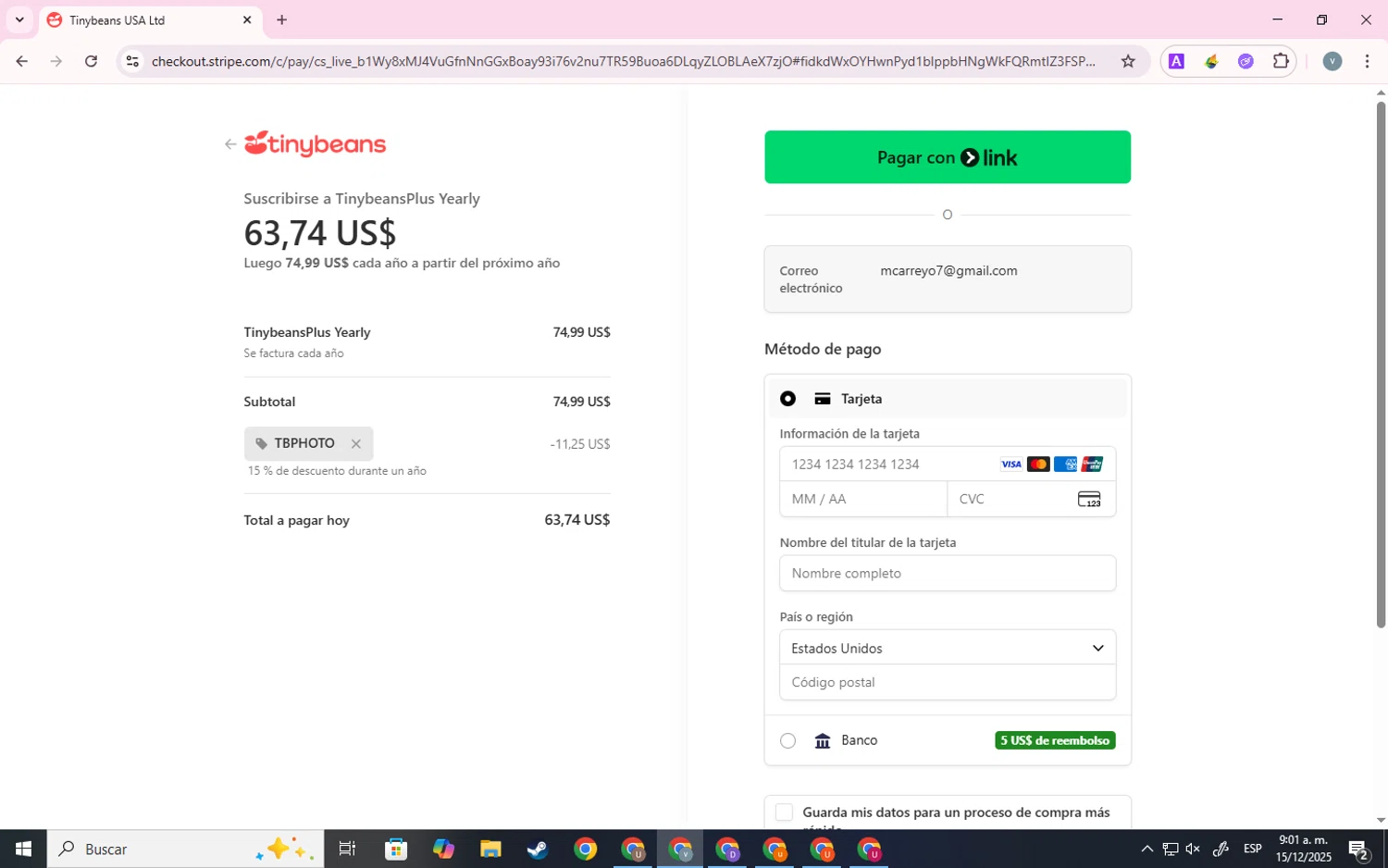Click the Correo electrónico email box

tap(948, 279)
